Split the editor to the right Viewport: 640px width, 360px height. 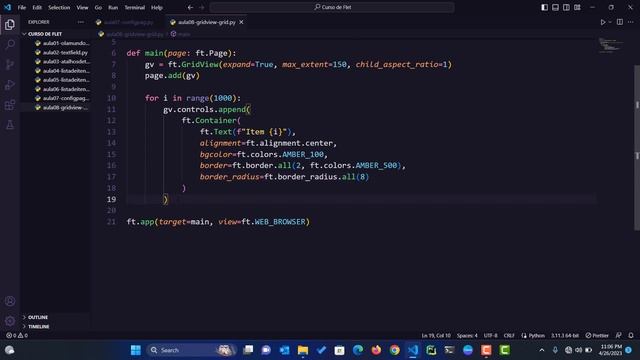(x=620, y=22)
